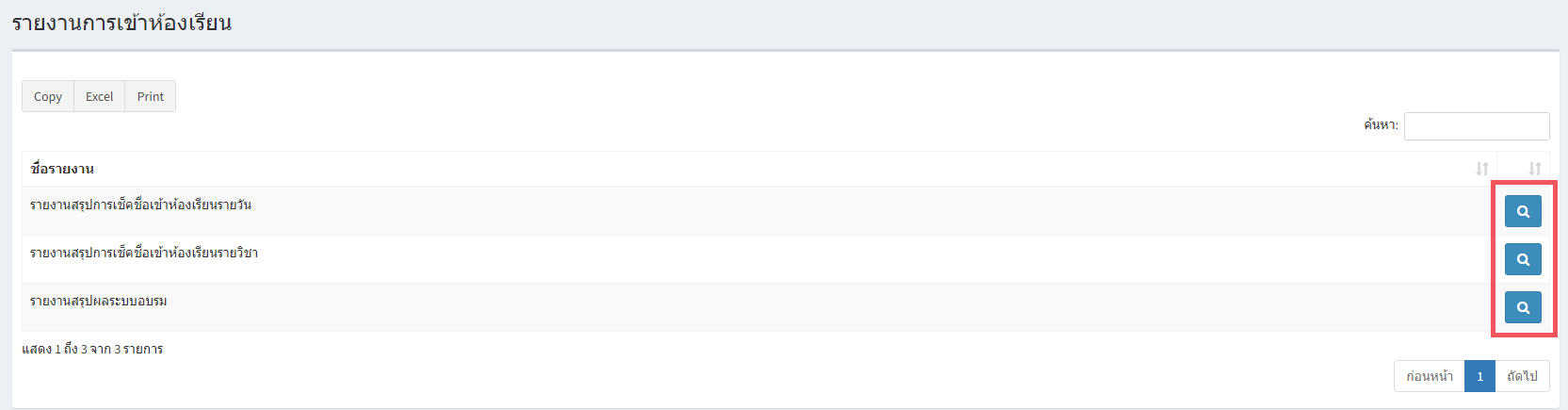Click the ค้นหา: search label
1568x410 pixels.
tap(1381, 124)
